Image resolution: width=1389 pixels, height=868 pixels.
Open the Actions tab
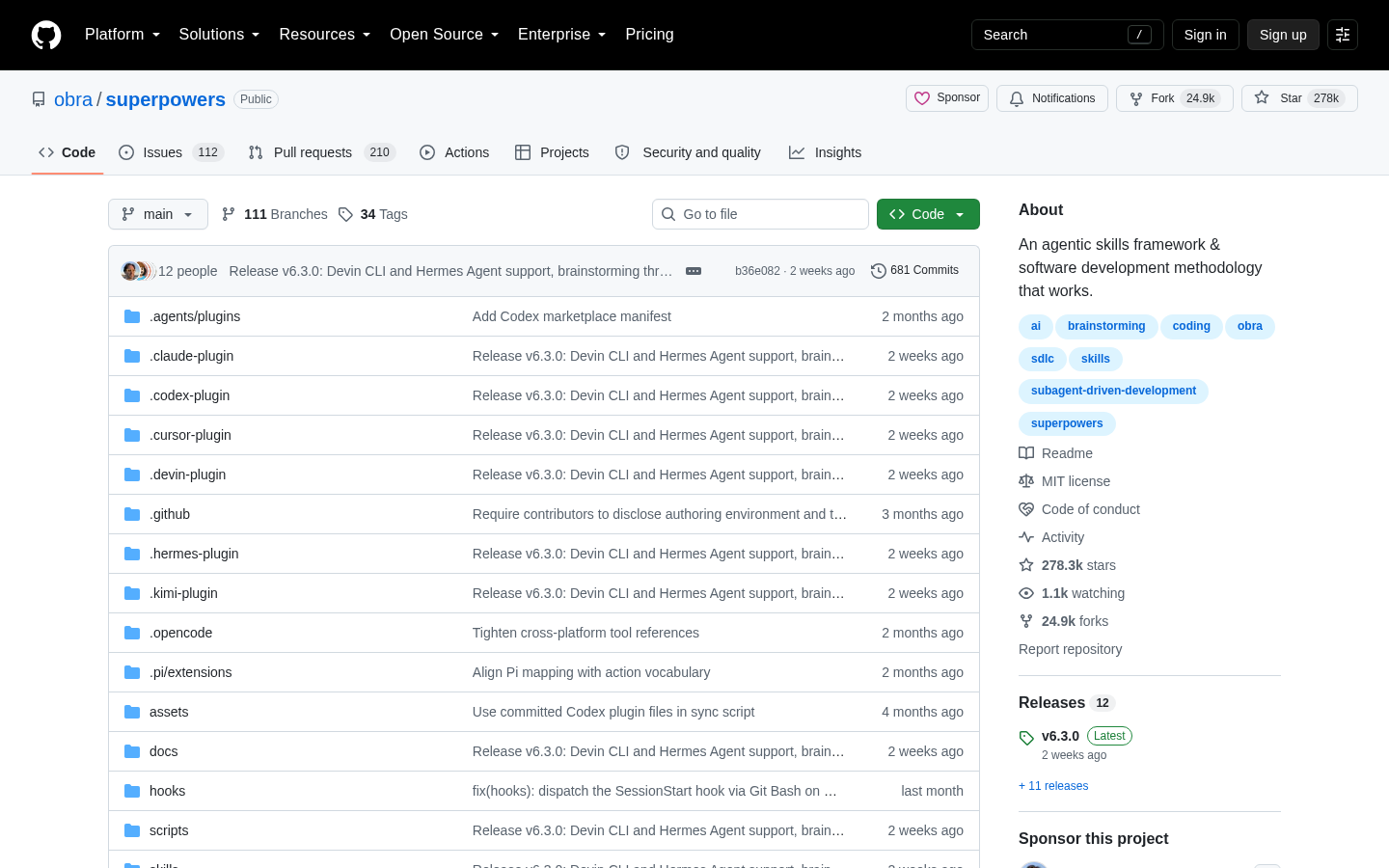pos(454,152)
